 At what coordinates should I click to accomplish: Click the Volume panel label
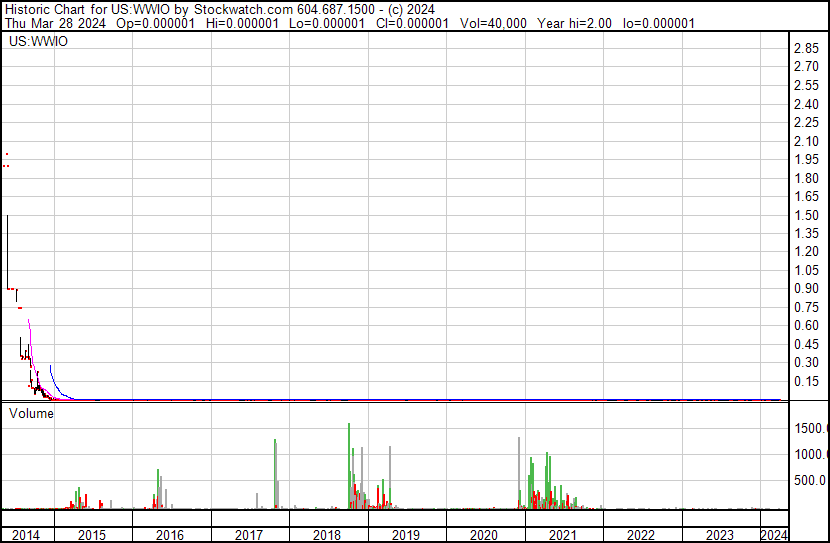pyautogui.click(x=31, y=413)
